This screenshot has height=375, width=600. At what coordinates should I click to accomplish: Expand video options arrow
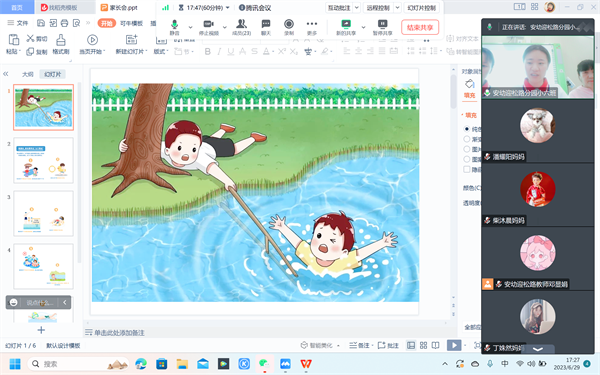coord(225,27)
